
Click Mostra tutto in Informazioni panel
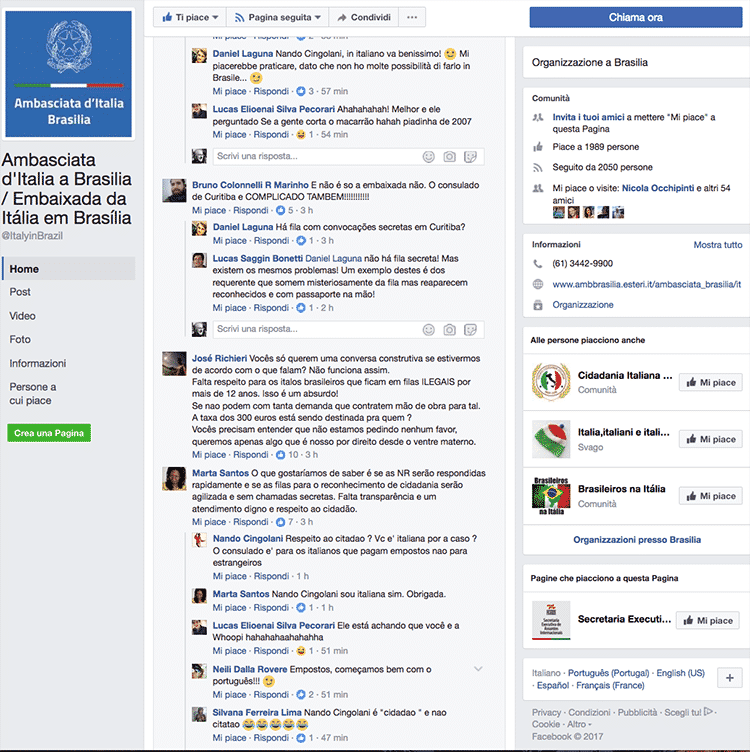click(718, 245)
